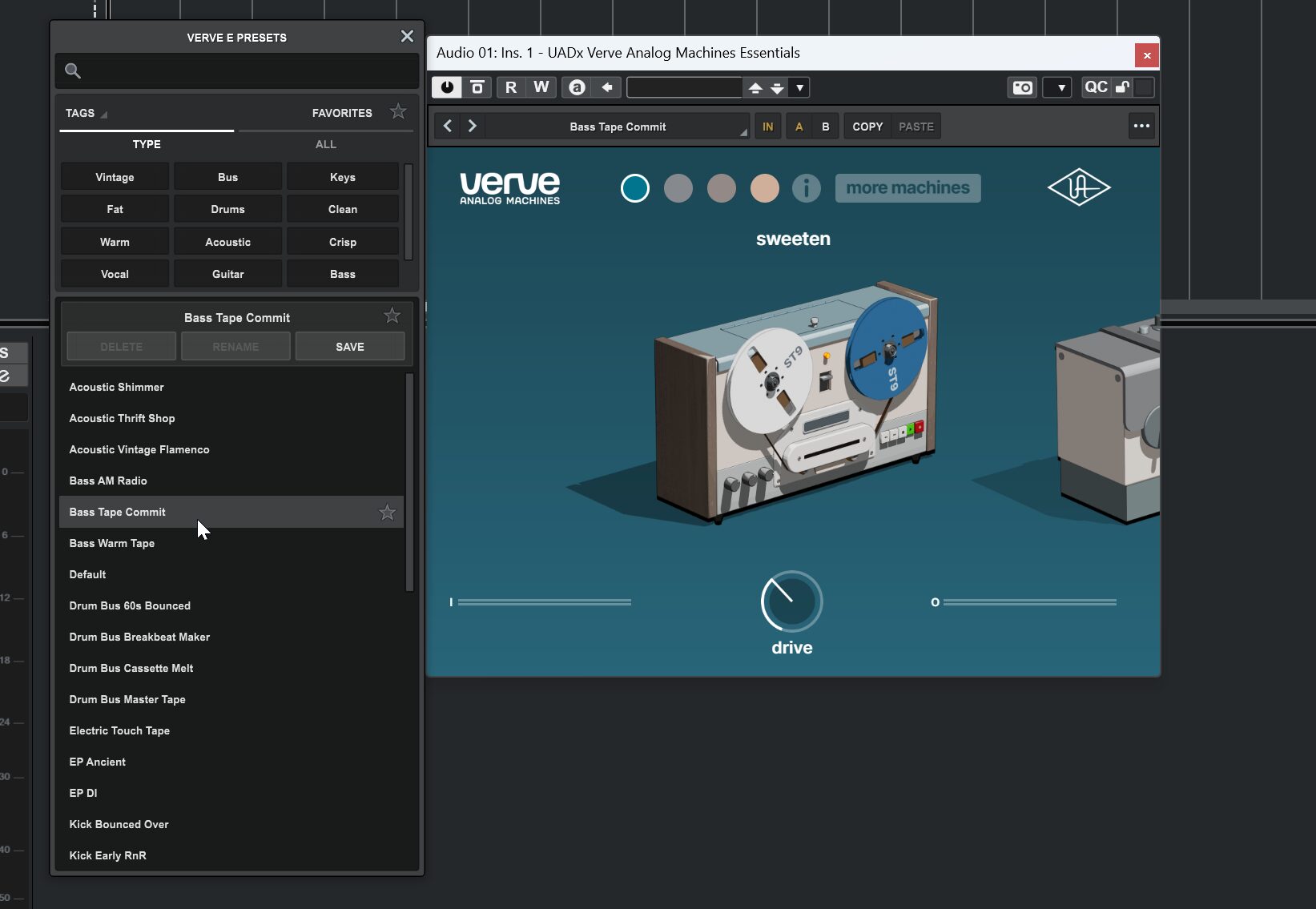Load the Acoustic Shimmer preset
Image resolution: width=1316 pixels, height=909 pixels.
(x=231, y=387)
